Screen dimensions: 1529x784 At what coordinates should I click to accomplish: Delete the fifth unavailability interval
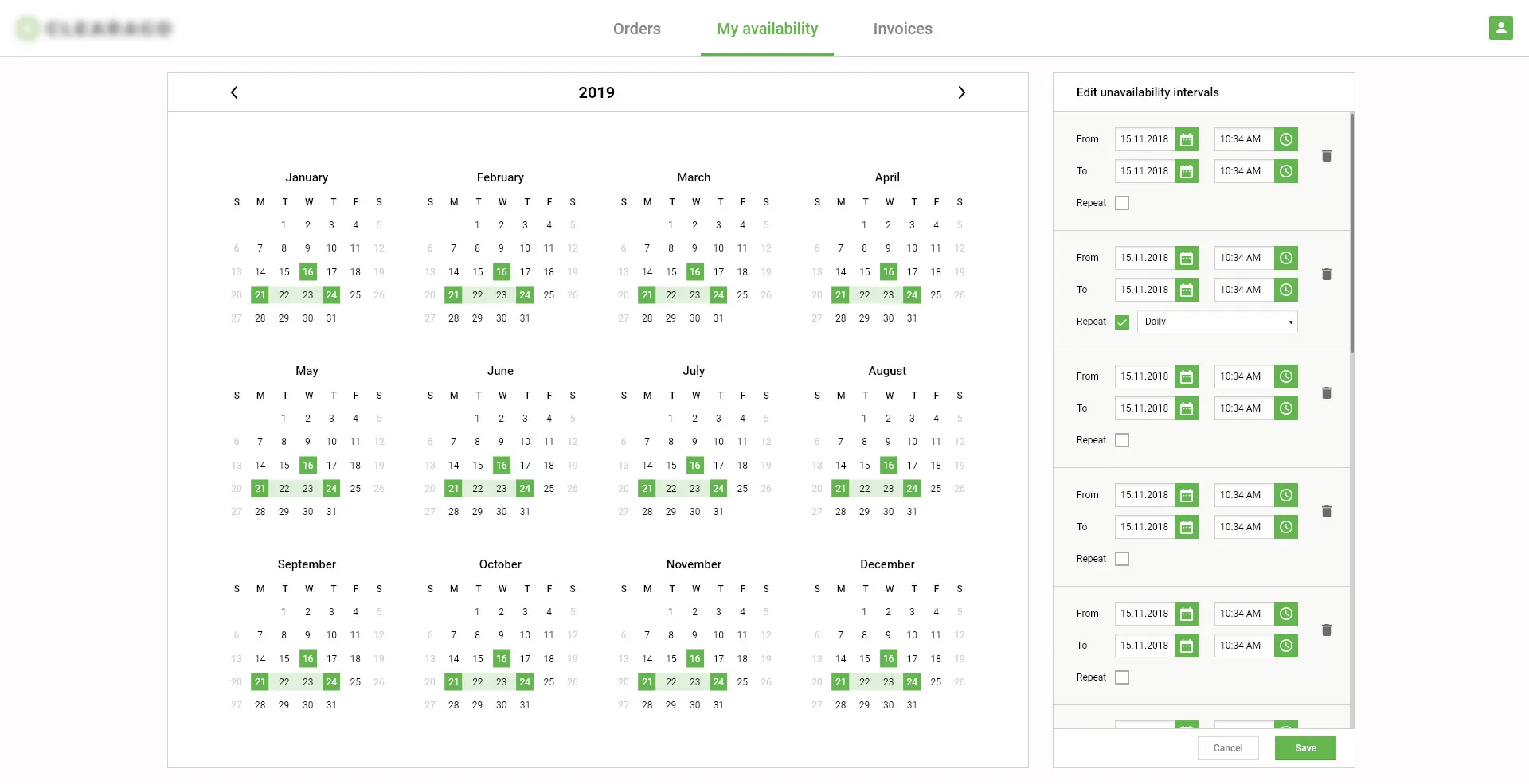pos(1326,630)
